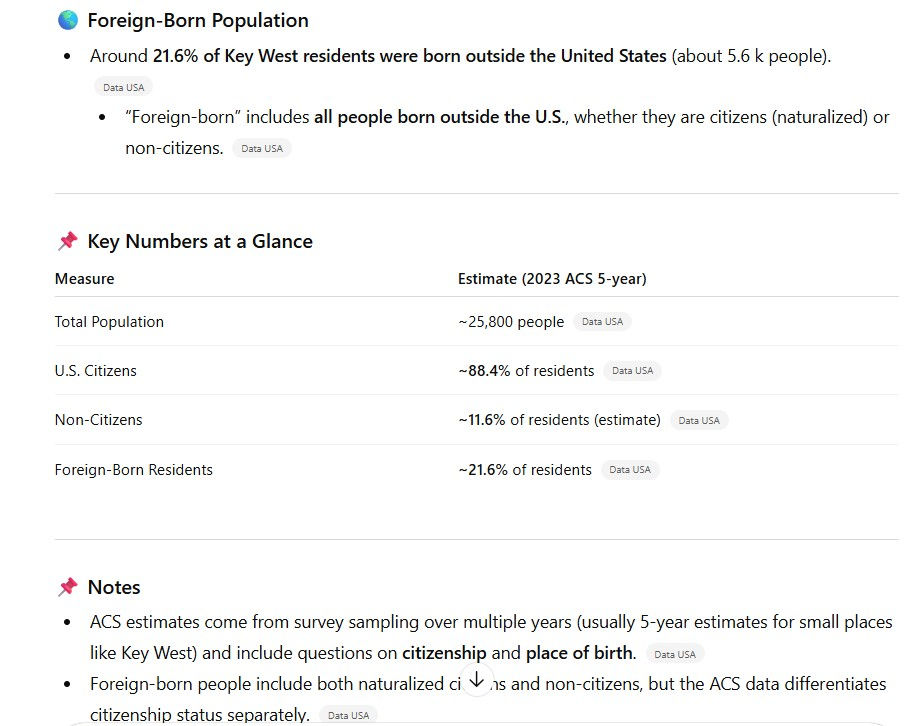The height and width of the screenshot is (726, 918).
Task: Open Data USA source for Foreign-Born Residents row
Action: pos(630,470)
